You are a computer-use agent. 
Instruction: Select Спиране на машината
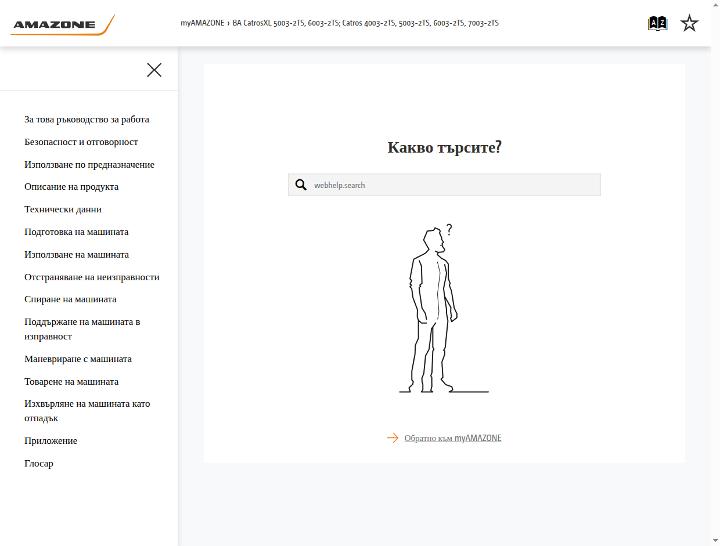70,299
